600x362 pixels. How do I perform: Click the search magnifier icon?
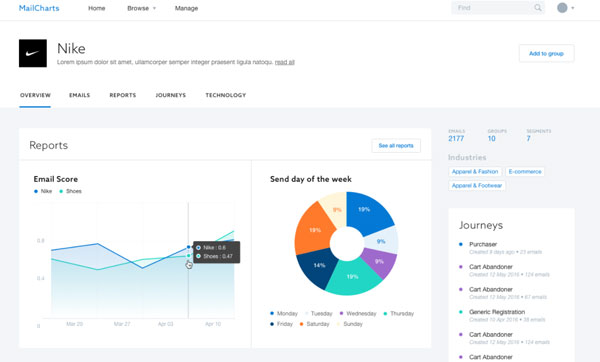(x=538, y=8)
